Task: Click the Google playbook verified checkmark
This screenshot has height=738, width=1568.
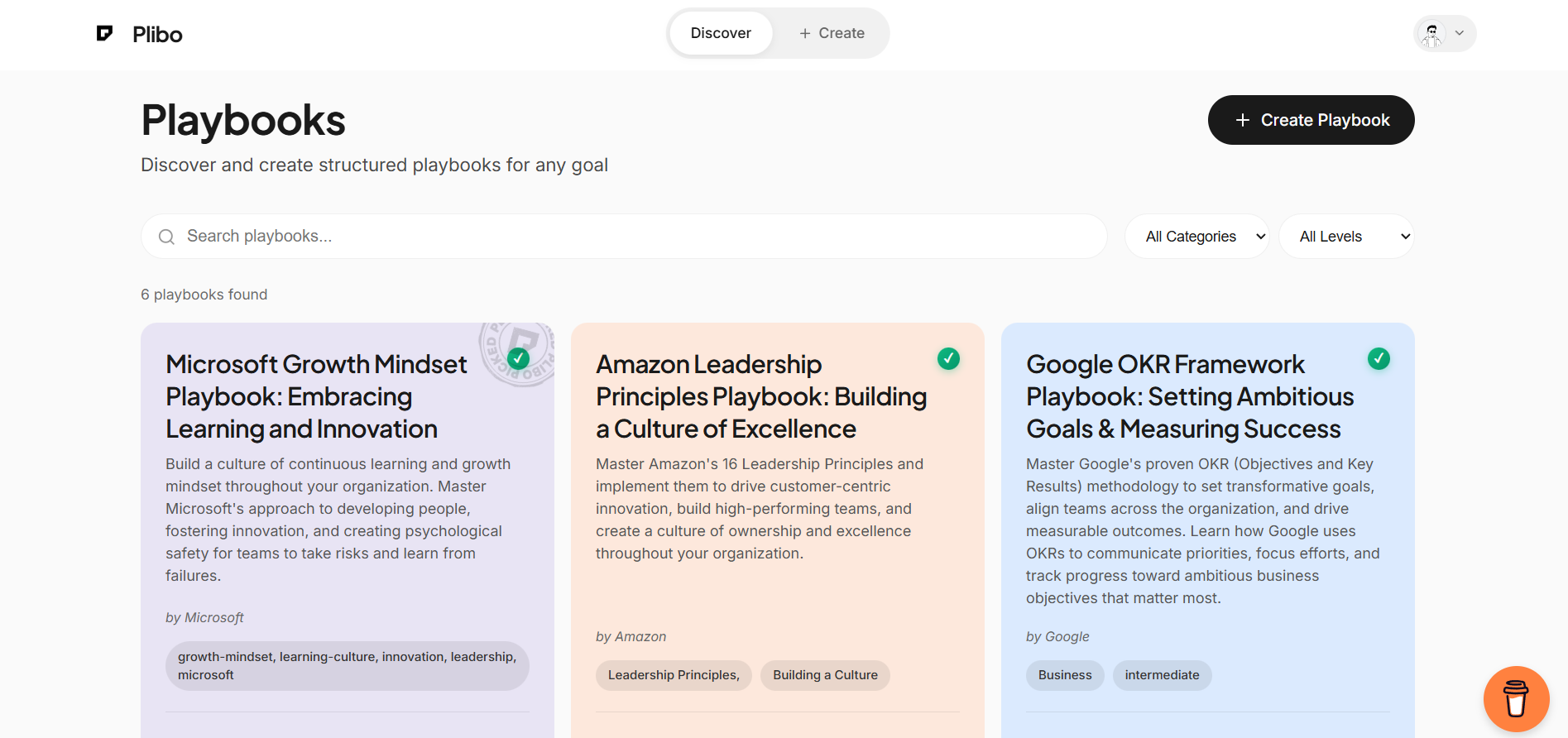Action: point(1379,358)
